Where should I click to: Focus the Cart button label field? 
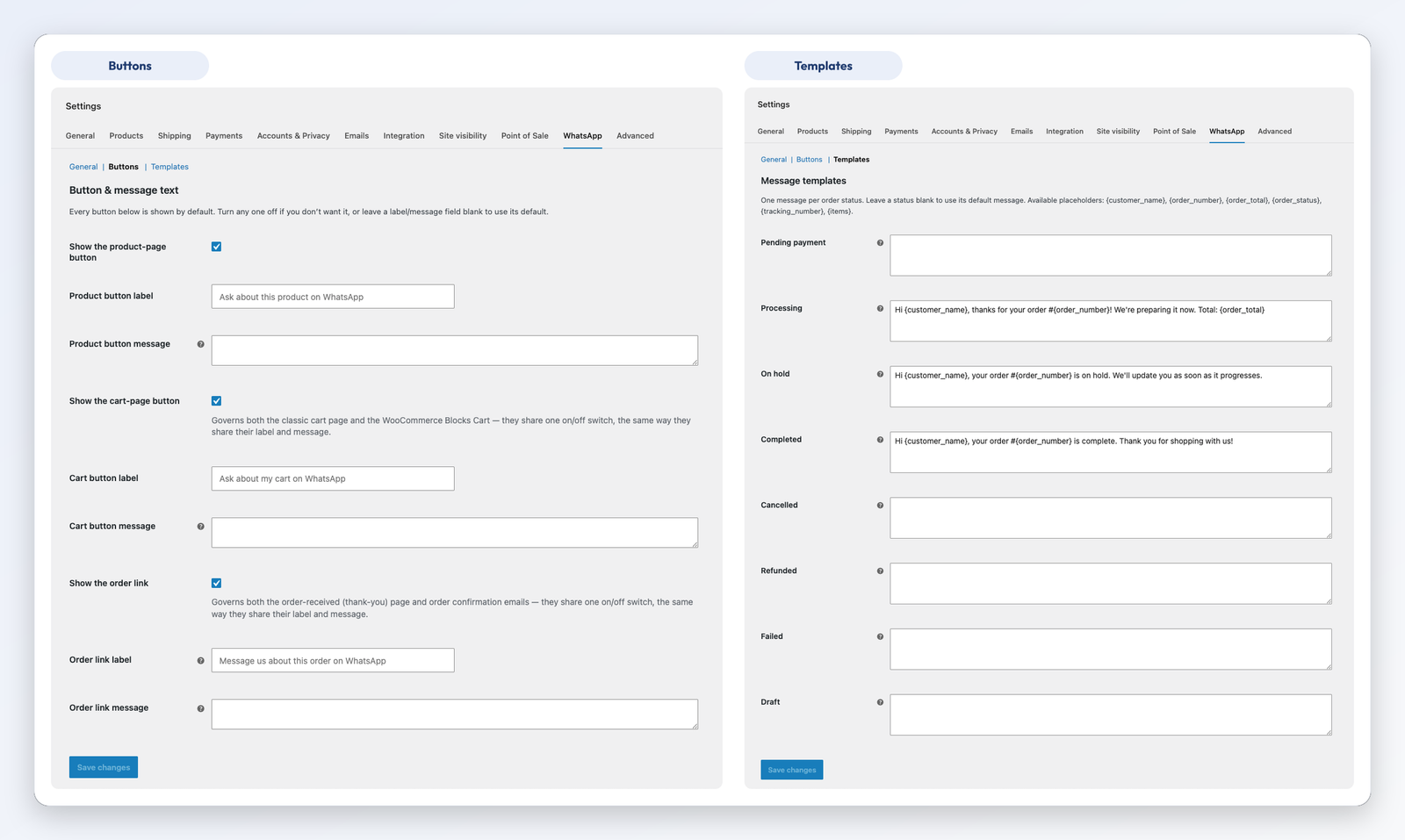[x=333, y=478]
